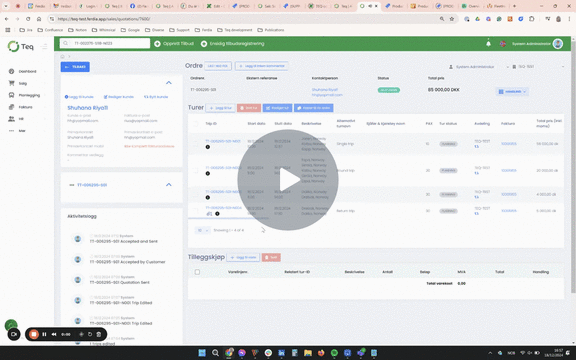The height and width of the screenshot is (360, 576).
Task: Toggle checkbox for the Return trip row
Action: 195,211
